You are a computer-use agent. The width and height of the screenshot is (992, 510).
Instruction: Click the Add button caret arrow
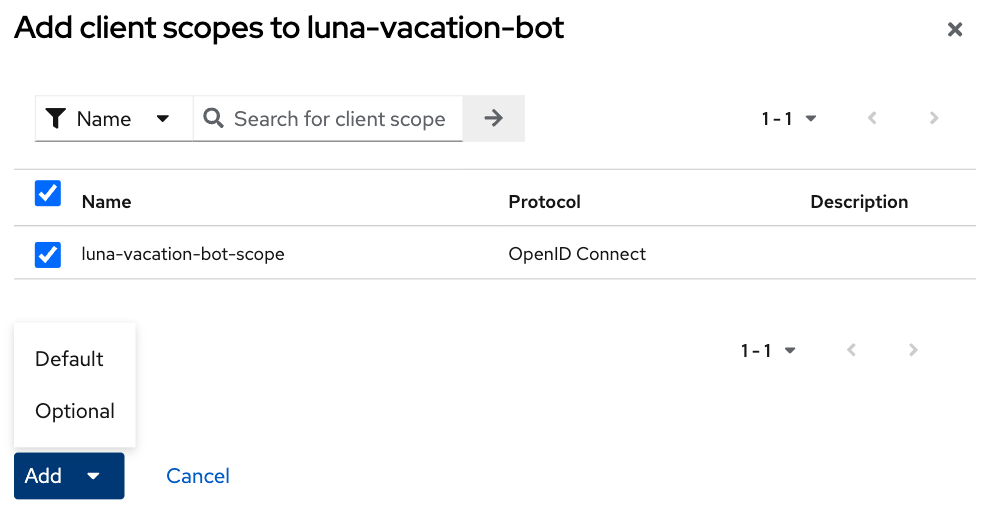(x=93, y=476)
